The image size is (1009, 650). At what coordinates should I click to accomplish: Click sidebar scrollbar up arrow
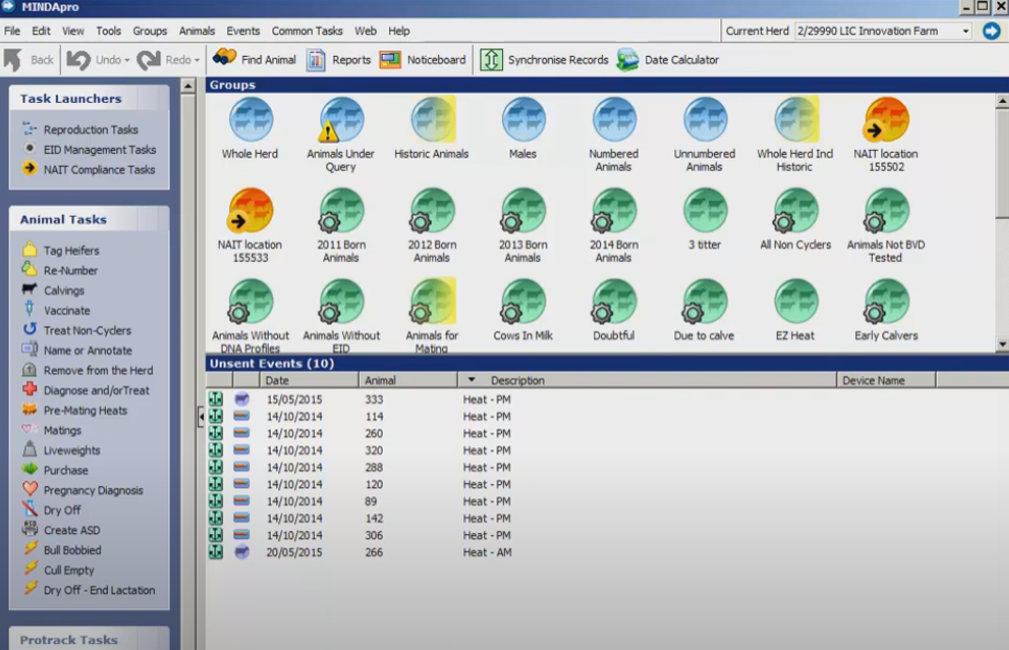coord(188,86)
